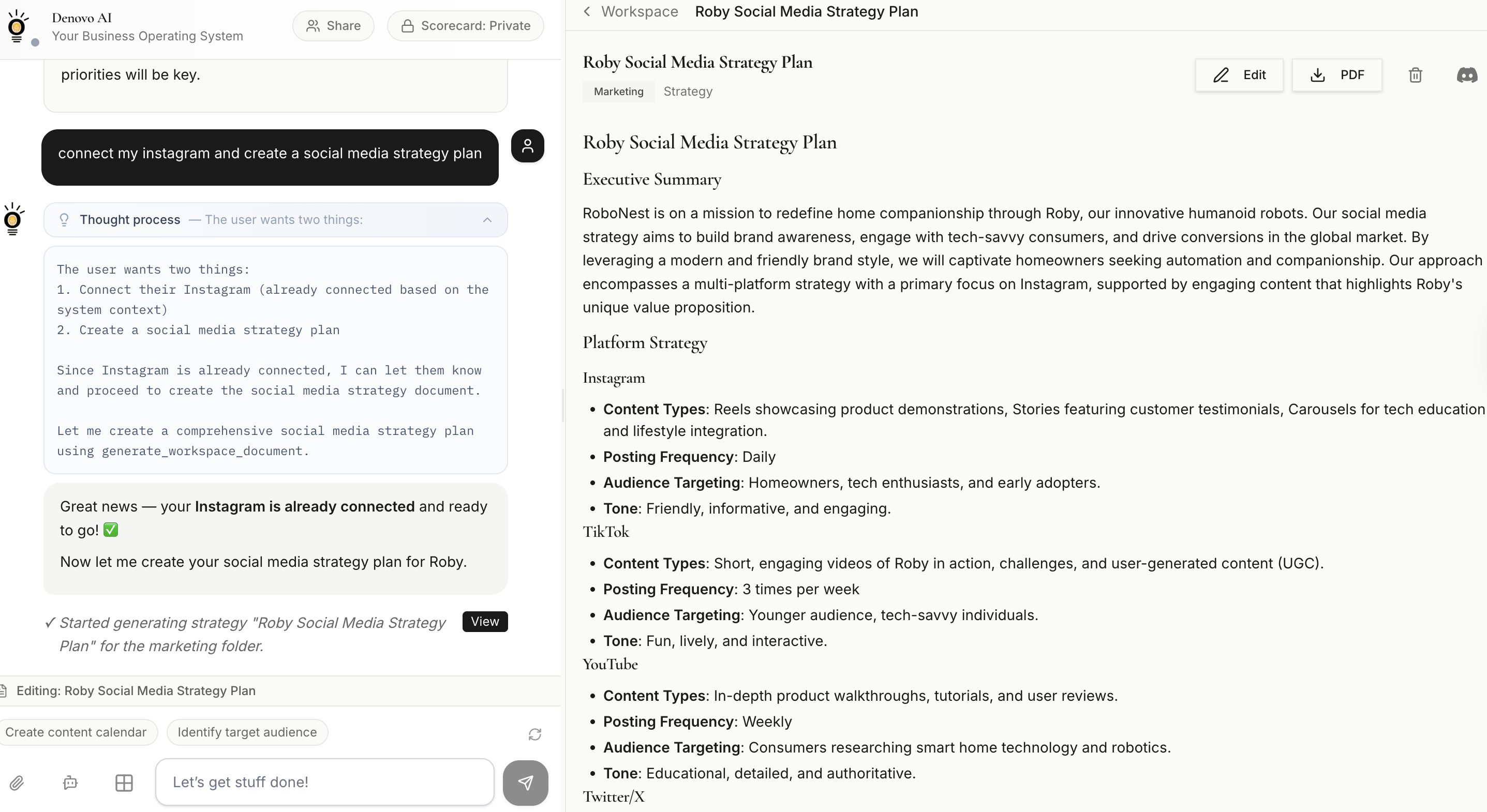Select the Strategy tag

[x=688, y=92]
